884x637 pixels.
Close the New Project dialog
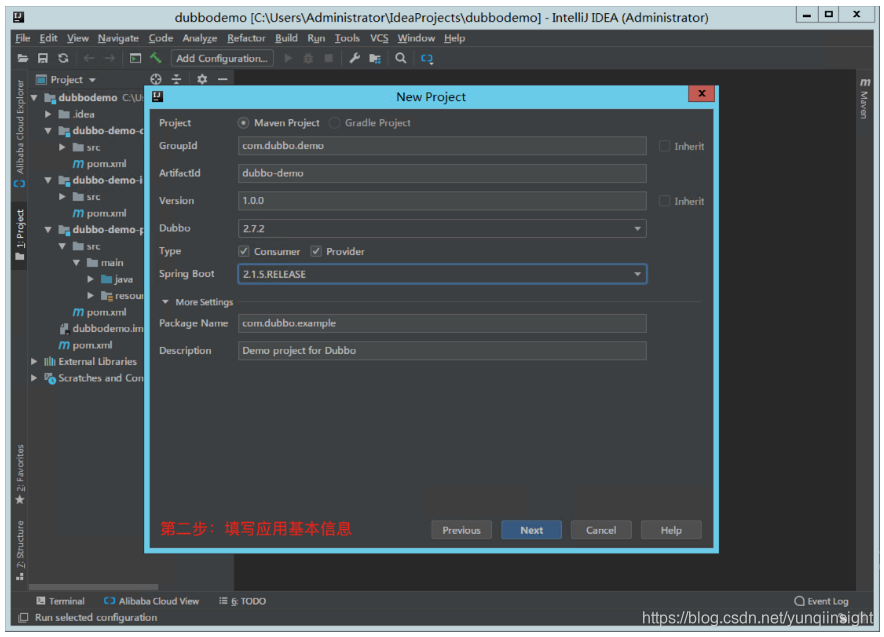701,94
